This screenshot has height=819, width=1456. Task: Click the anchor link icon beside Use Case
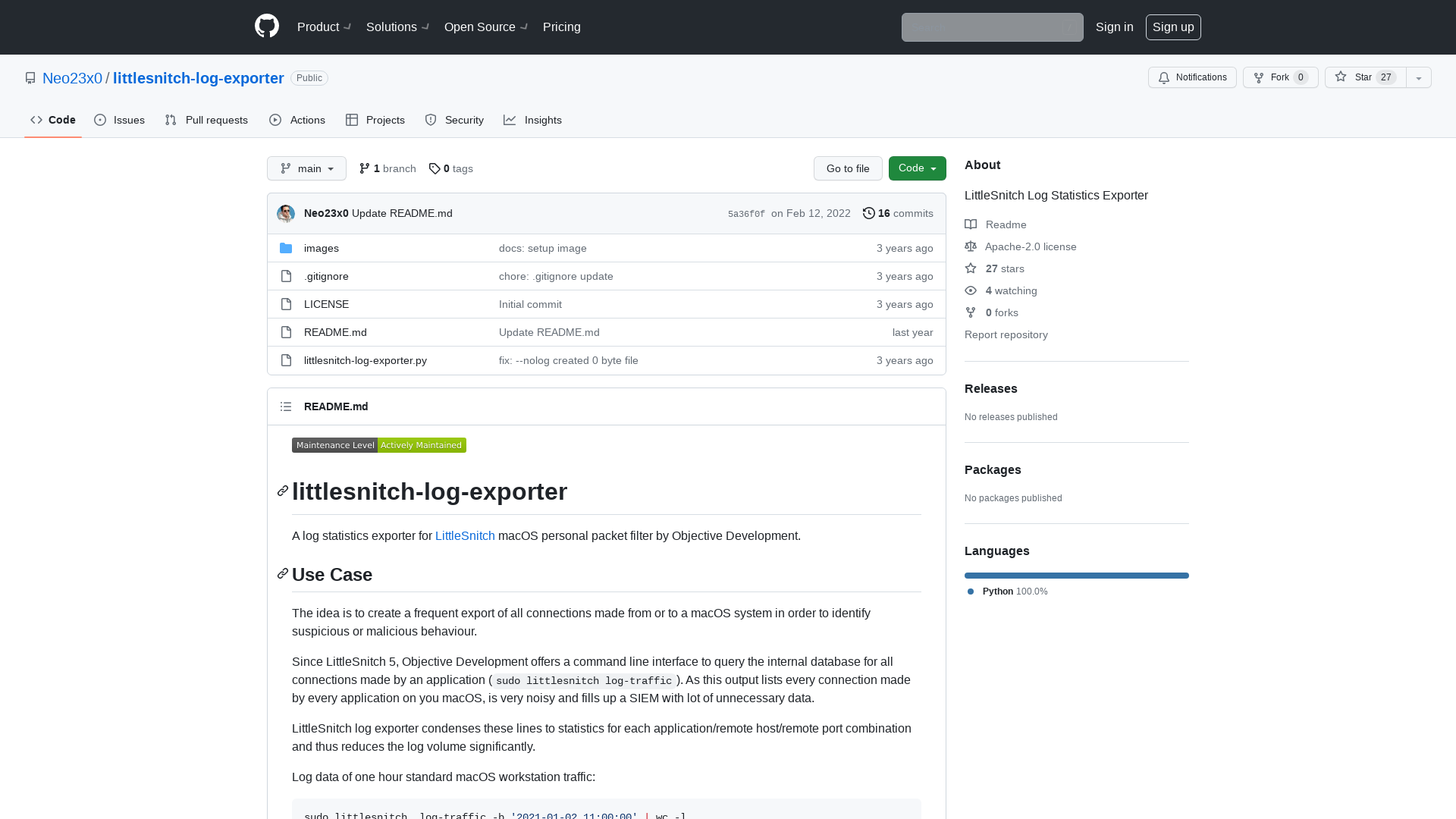click(x=283, y=573)
